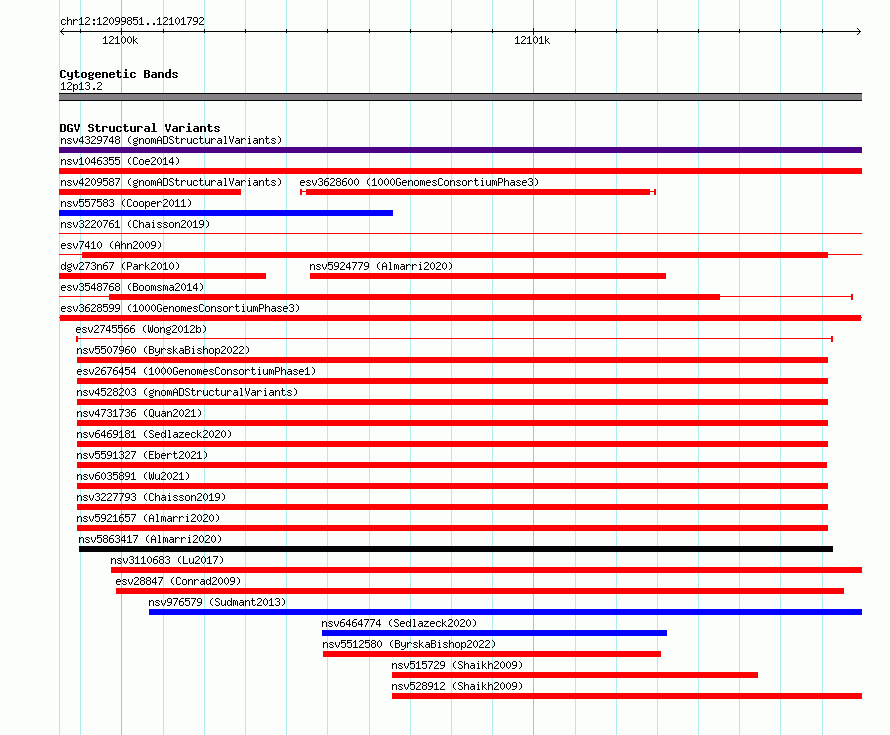Click nsv4528203 gnomADStructuralVariants label
This screenshot has height=735, width=890.
point(187,392)
